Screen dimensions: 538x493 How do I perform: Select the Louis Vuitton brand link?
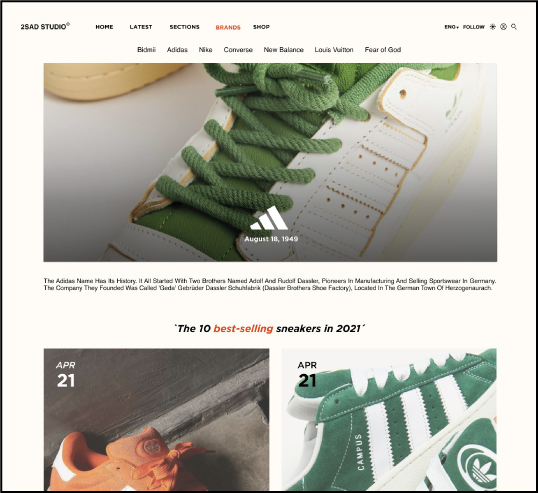[x=334, y=50]
